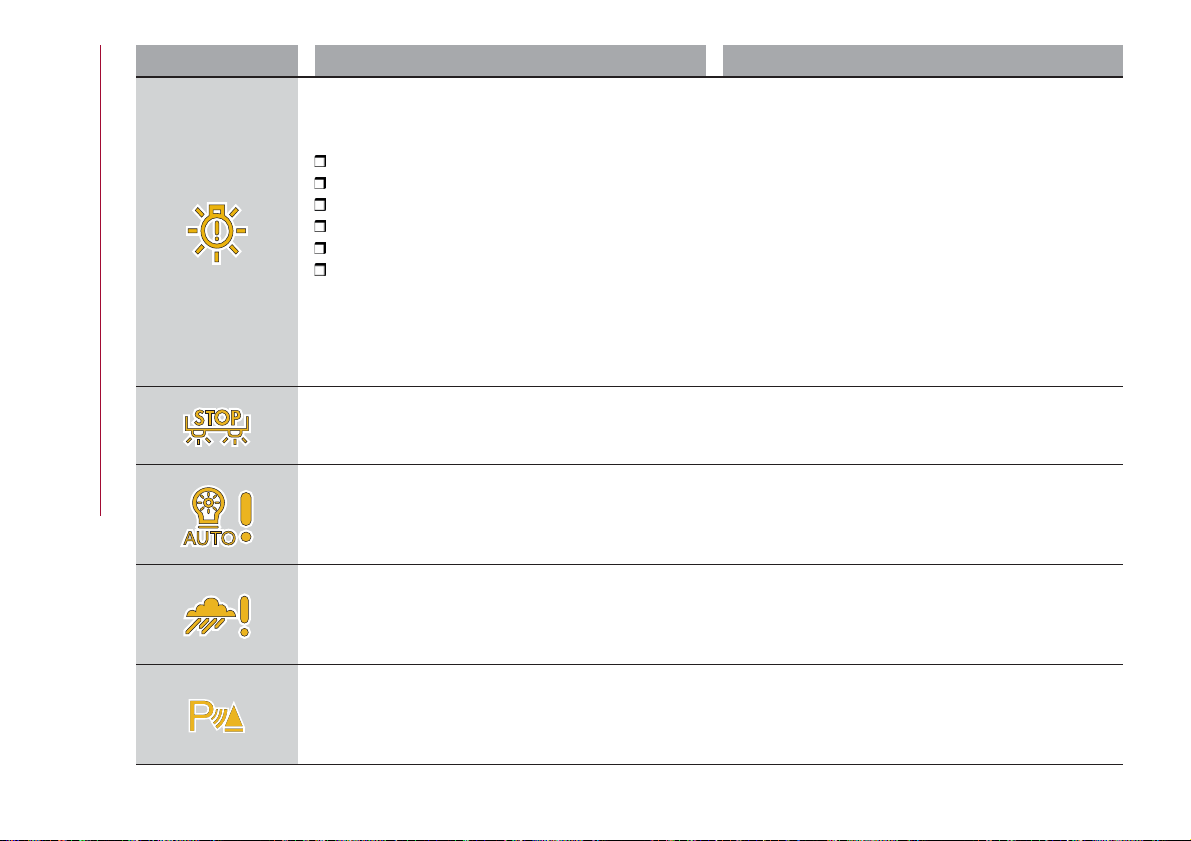Click the empty cell beside the AUTO icon
Viewport: 1191px width, 841px height.
click(710, 514)
